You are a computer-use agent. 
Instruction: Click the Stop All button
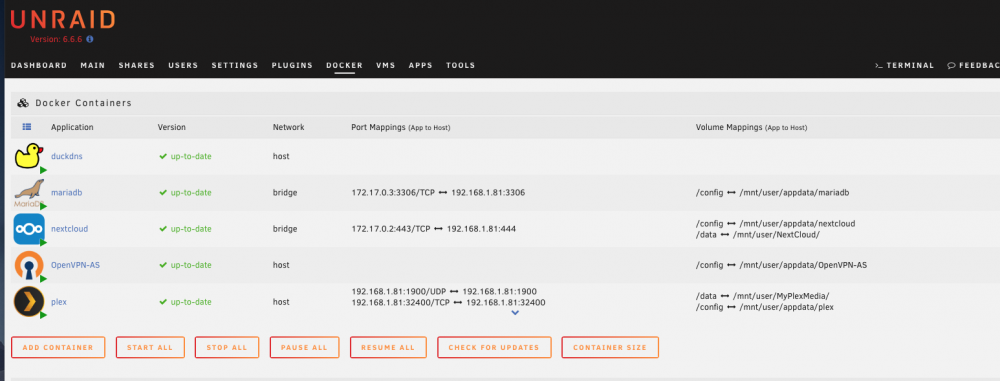pyautogui.click(x=226, y=347)
